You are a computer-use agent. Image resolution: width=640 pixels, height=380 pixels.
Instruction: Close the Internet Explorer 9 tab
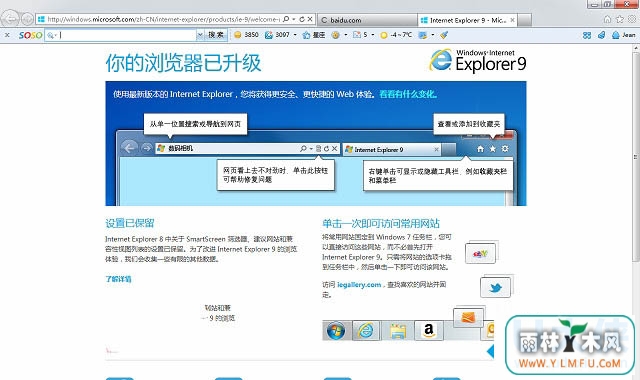tap(512, 20)
